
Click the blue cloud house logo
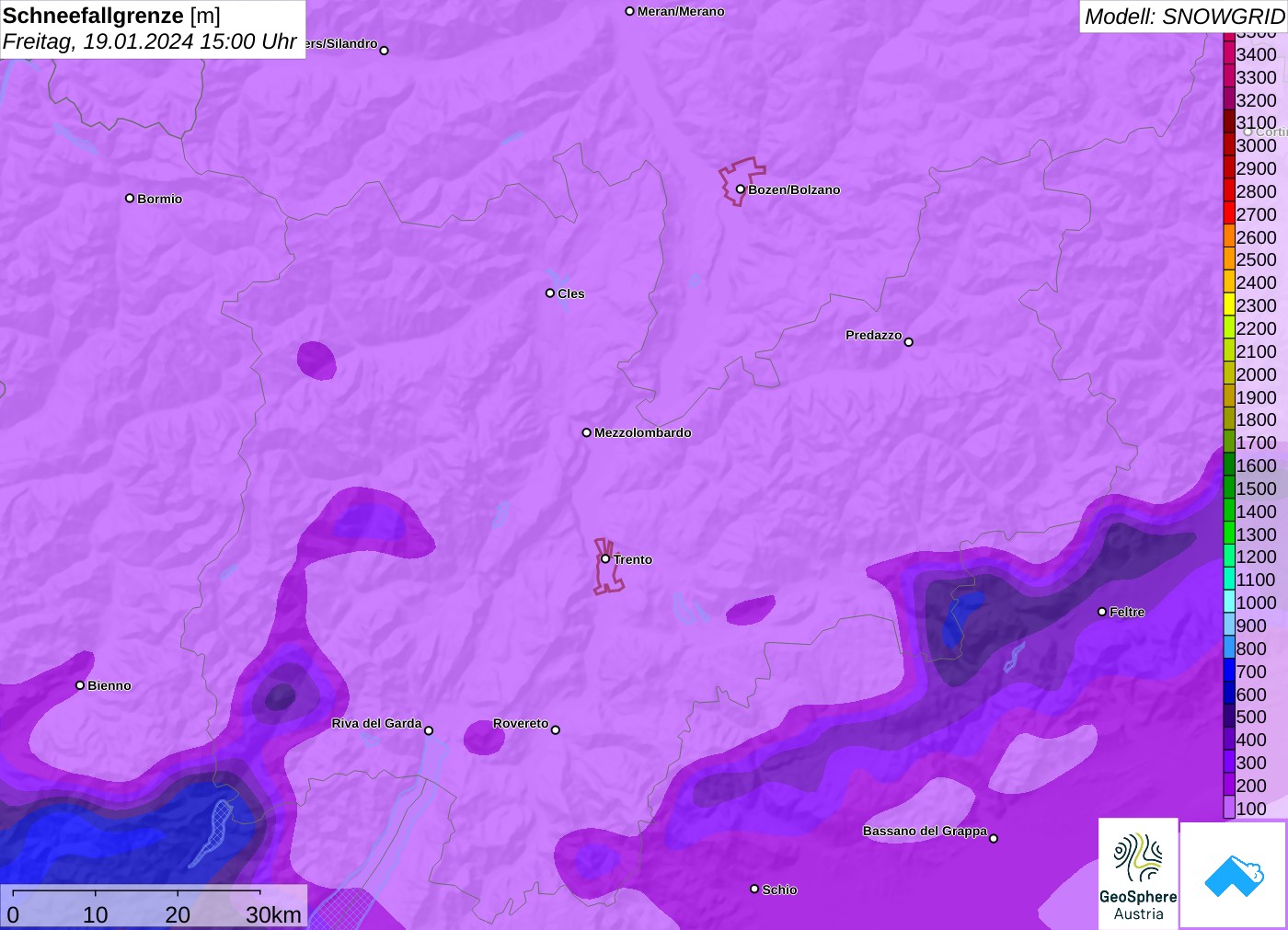click(1234, 875)
